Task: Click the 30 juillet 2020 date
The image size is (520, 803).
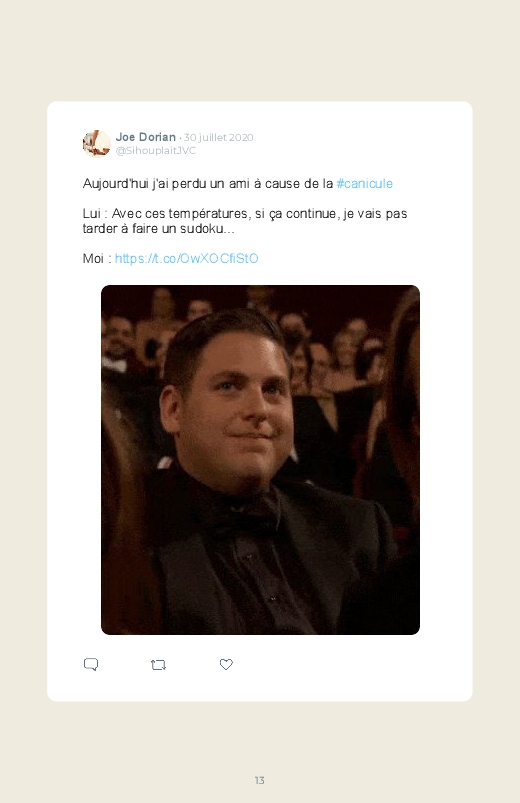Action: tap(219, 137)
